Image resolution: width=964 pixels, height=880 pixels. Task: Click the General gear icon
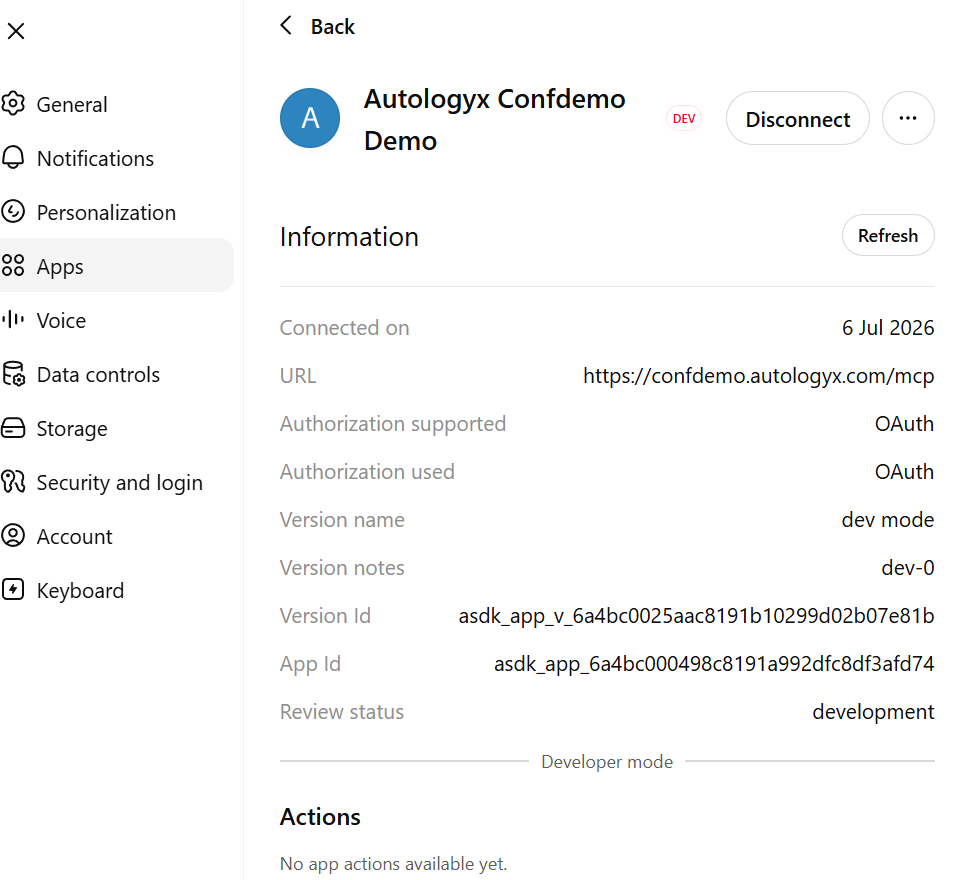click(13, 104)
